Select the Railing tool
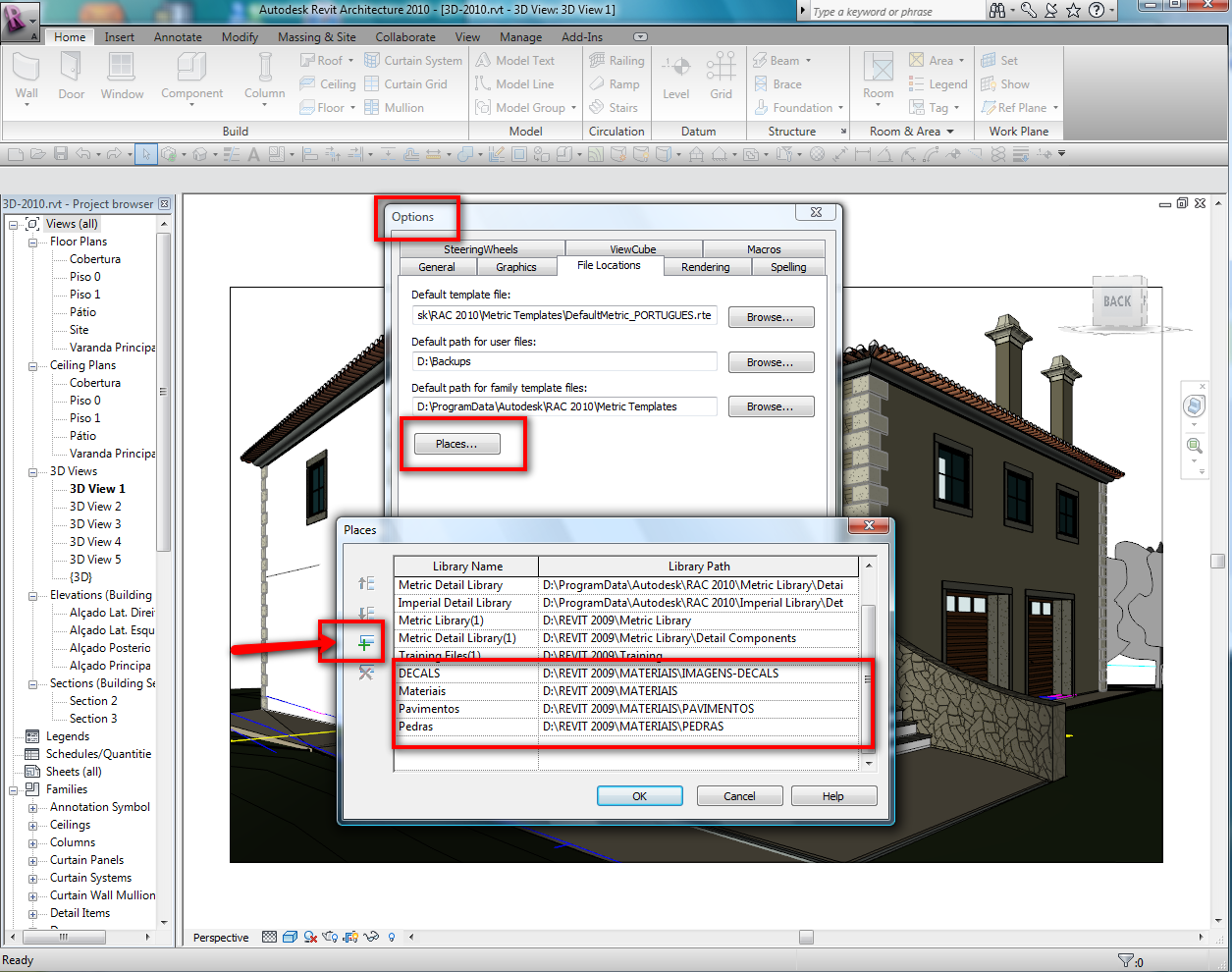 click(x=616, y=60)
